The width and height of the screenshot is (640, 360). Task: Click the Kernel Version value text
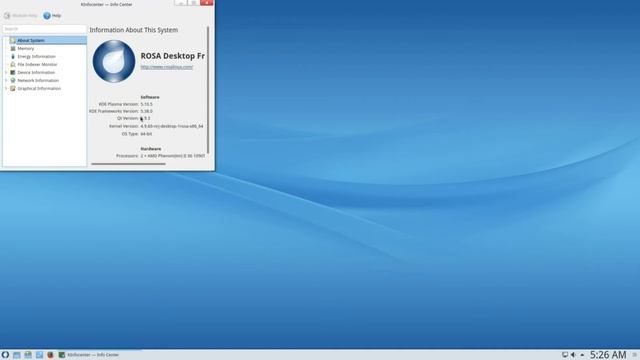(172, 126)
